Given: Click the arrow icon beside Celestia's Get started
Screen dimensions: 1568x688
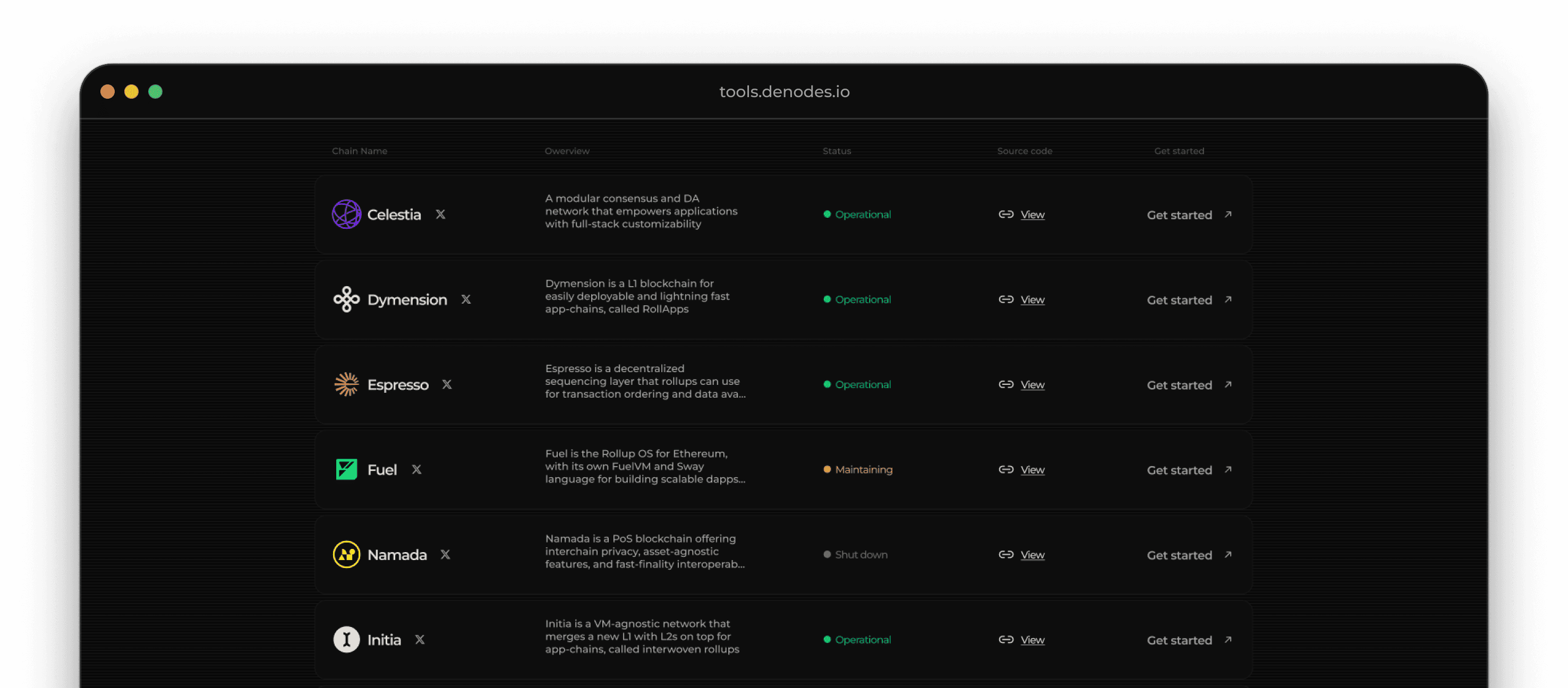Looking at the screenshot, I should [1229, 214].
